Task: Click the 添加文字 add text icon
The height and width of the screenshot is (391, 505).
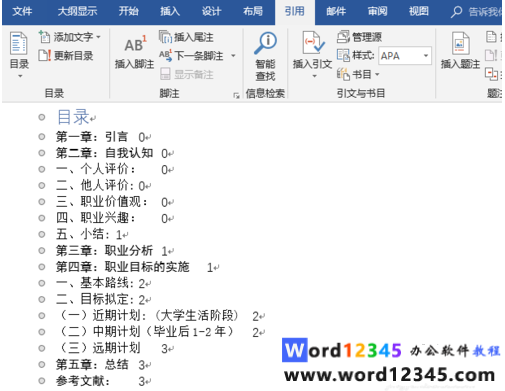Action: (x=44, y=37)
